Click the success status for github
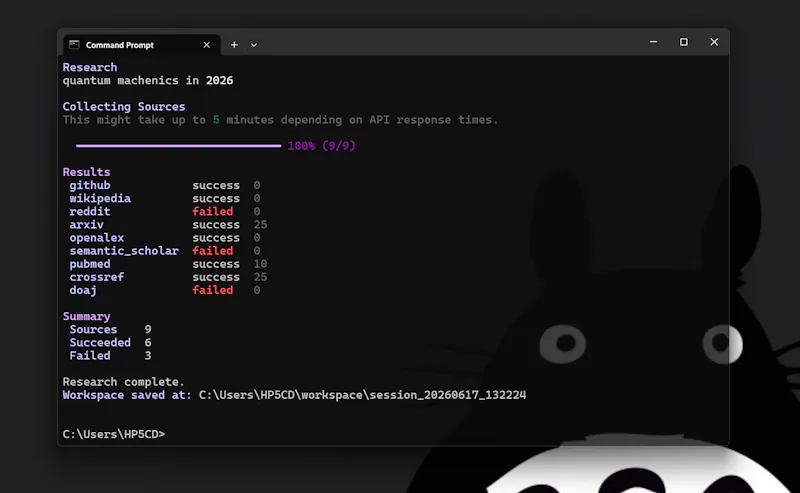Image resolution: width=800 pixels, height=493 pixels. pos(216,185)
